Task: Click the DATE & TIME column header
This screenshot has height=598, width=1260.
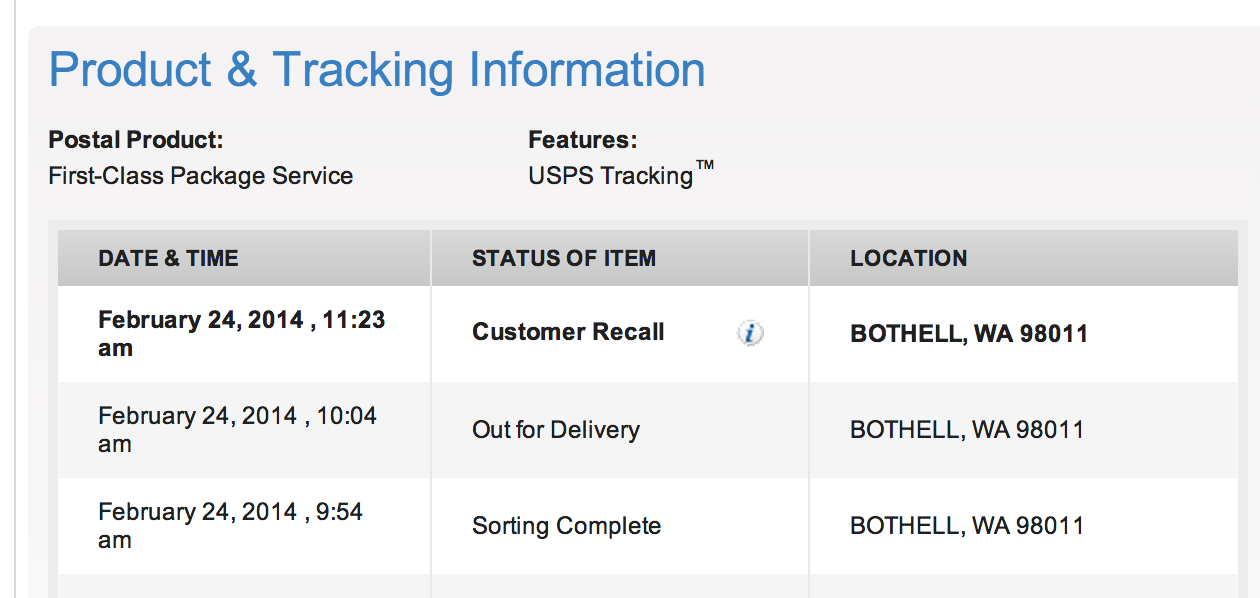Action: (x=168, y=258)
